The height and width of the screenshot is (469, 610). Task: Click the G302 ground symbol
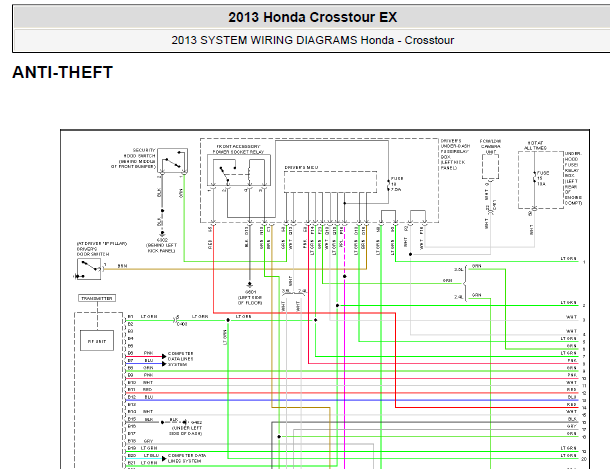[x=162, y=233]
